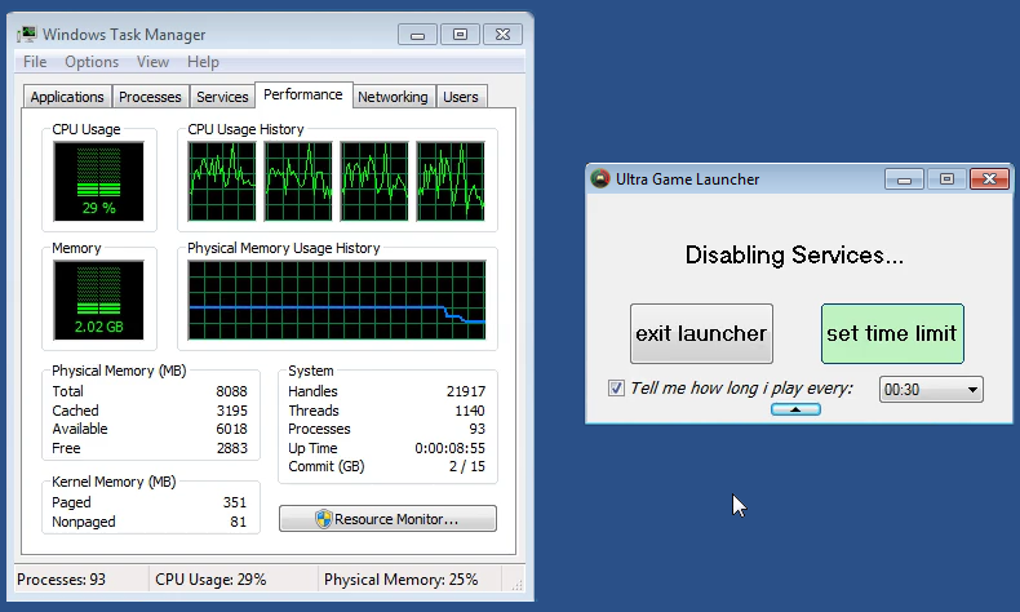Viewport: 1020px width, 612px height.
Task: Click the Free memory value 2883
Action: click(232, 448)
